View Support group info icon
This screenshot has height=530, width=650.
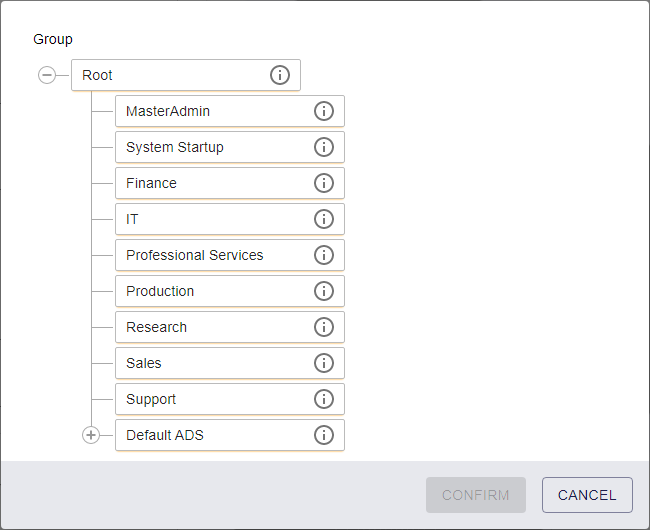coord(324,399)
